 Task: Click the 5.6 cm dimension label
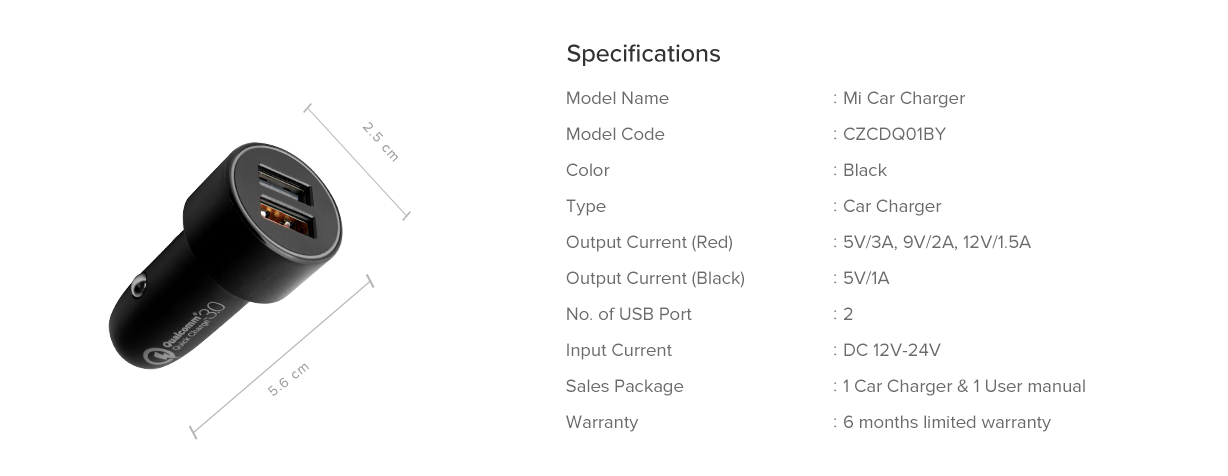pyautogui.click(x=288, y=379)
